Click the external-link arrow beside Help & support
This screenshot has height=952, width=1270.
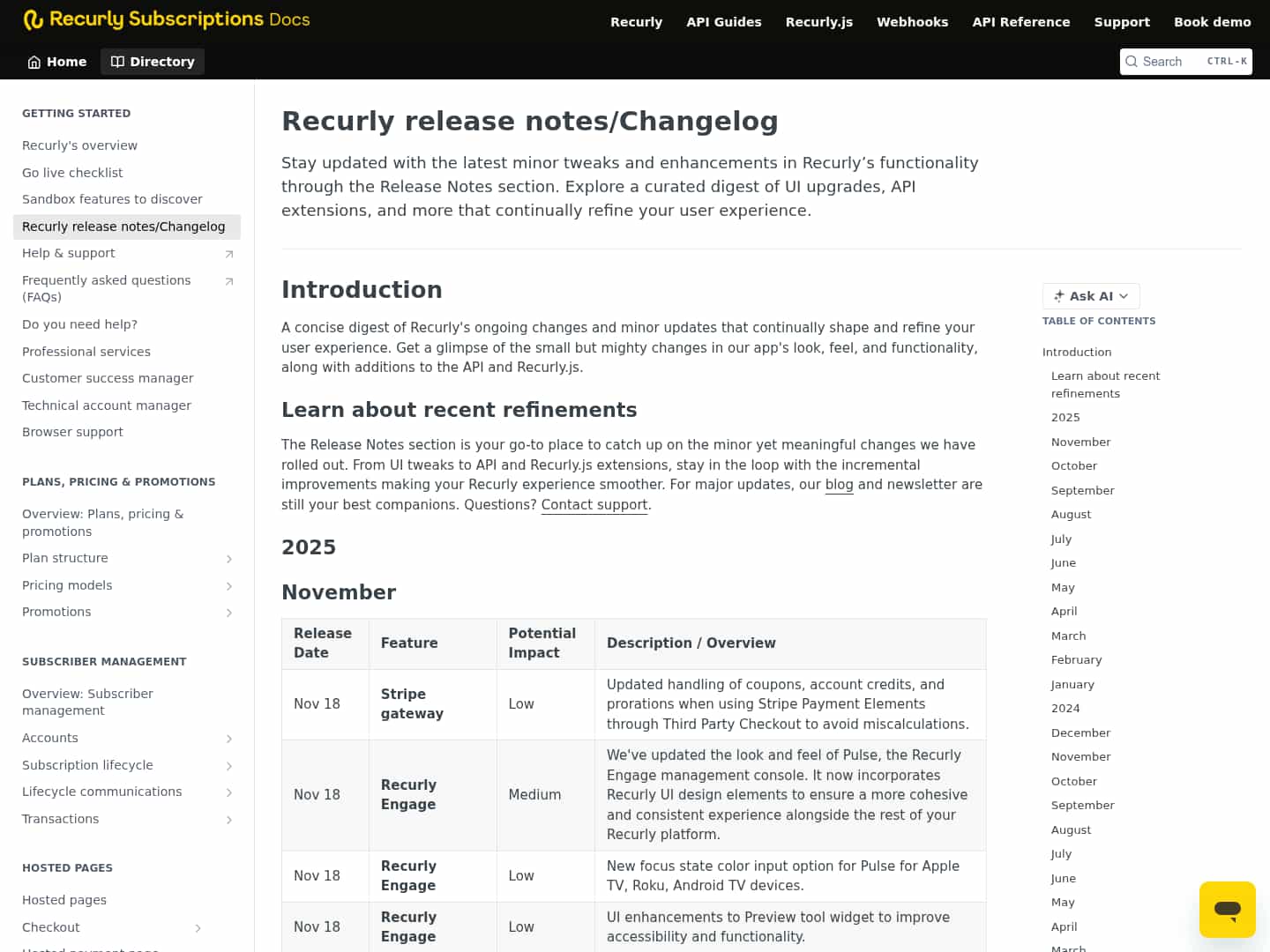229,253
